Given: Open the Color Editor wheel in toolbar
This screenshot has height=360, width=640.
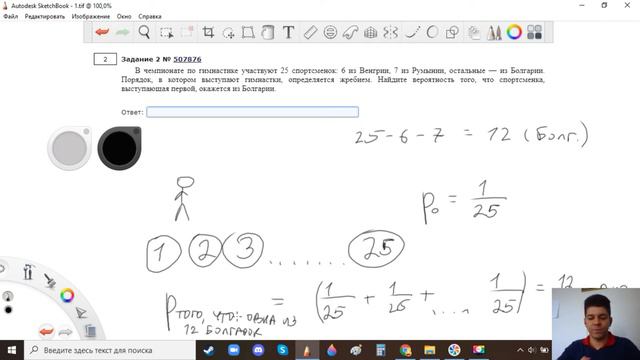Looking at the screenshot, I should 514,32.
